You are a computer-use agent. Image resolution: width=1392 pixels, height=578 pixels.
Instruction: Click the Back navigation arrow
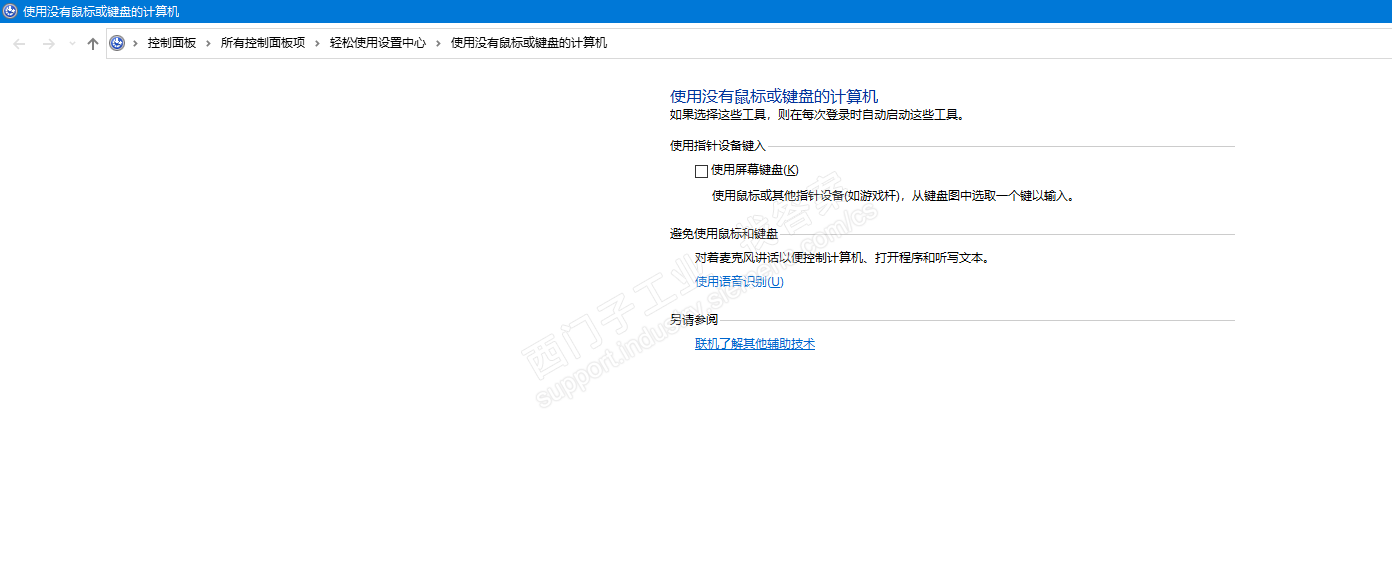pyautogui.click(x=19, y=44)
